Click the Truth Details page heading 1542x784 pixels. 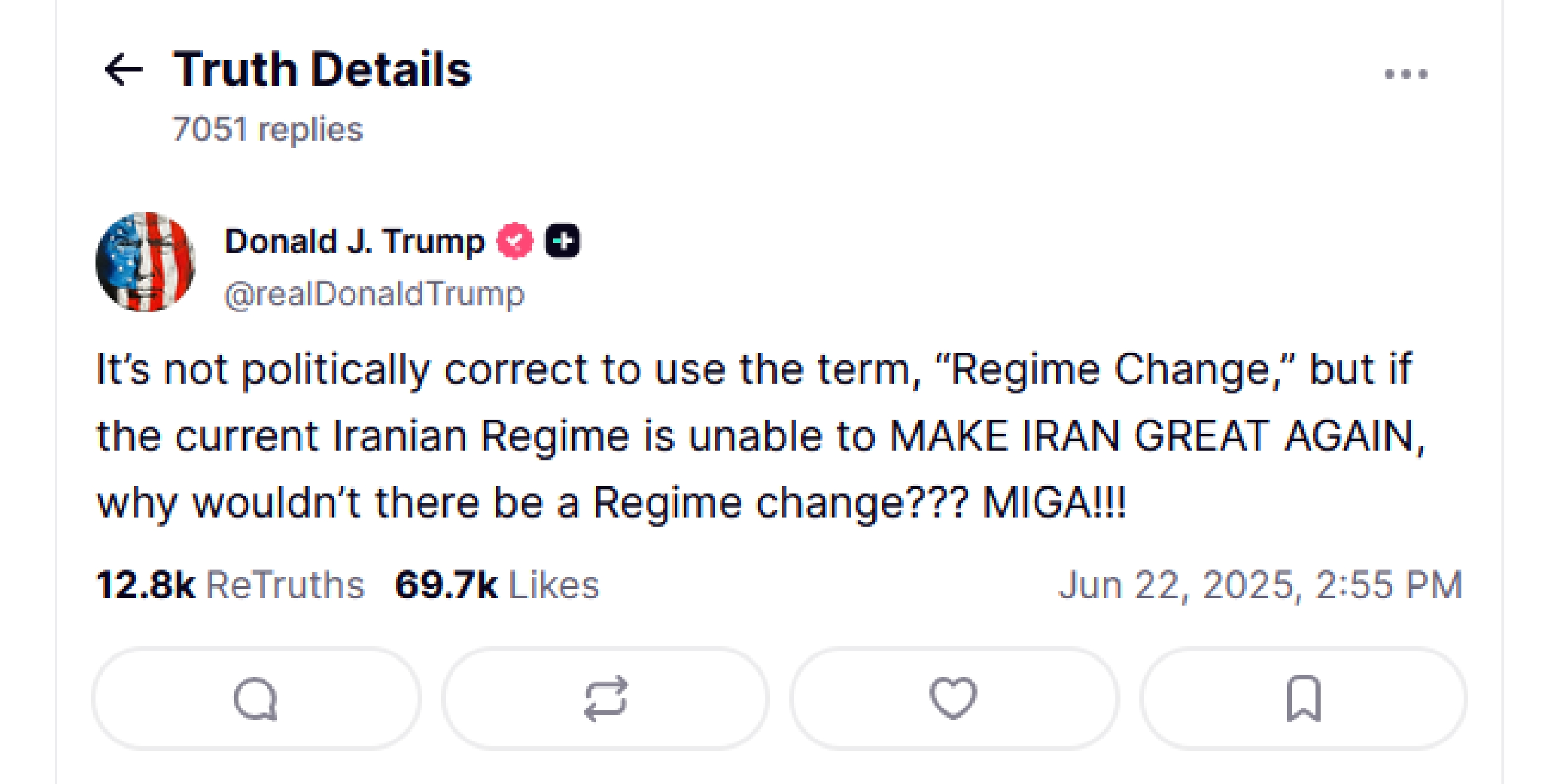tap(322, 69)
